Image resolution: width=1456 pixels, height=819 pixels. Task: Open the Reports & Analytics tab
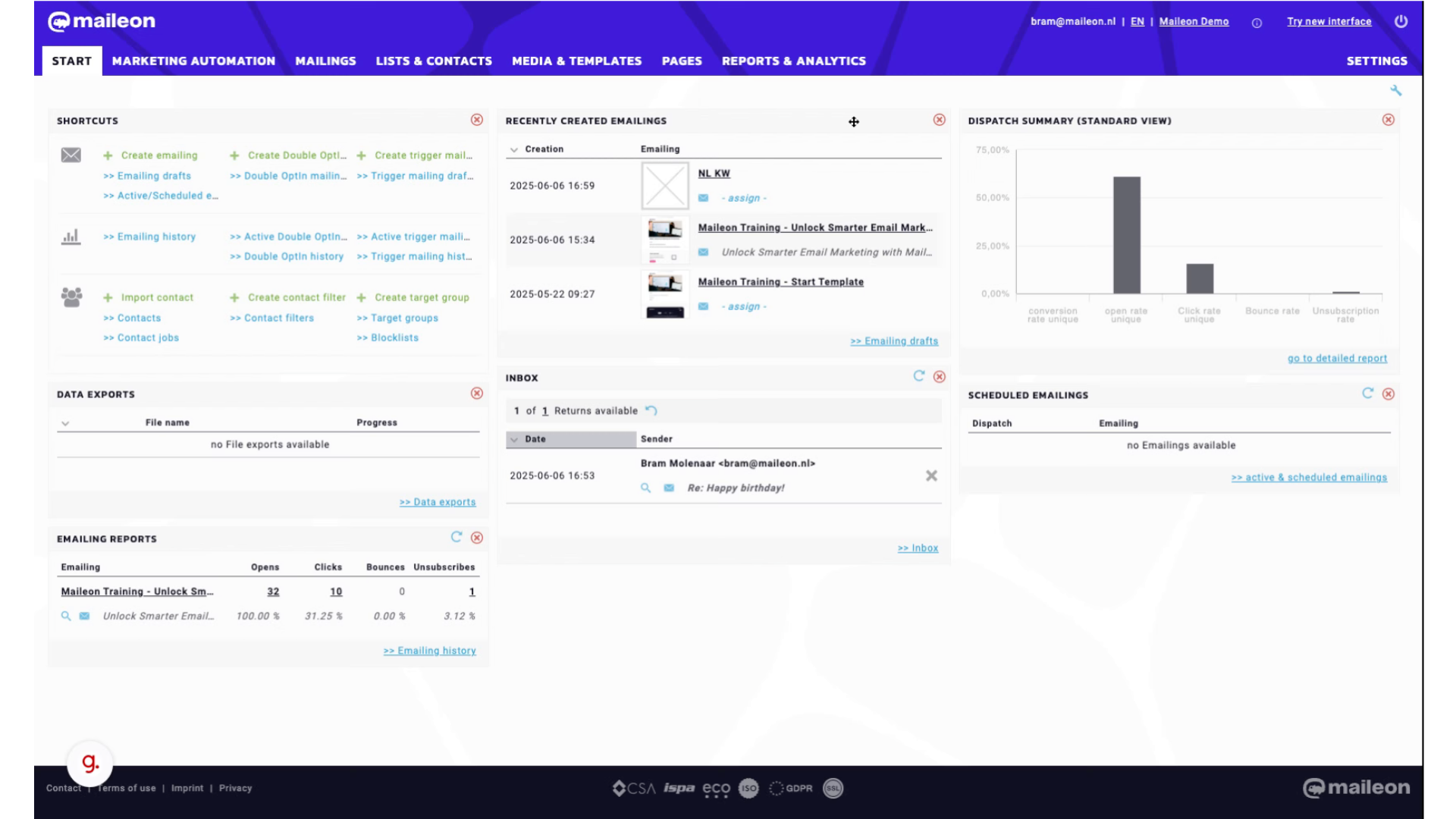[x=794, y=61]
